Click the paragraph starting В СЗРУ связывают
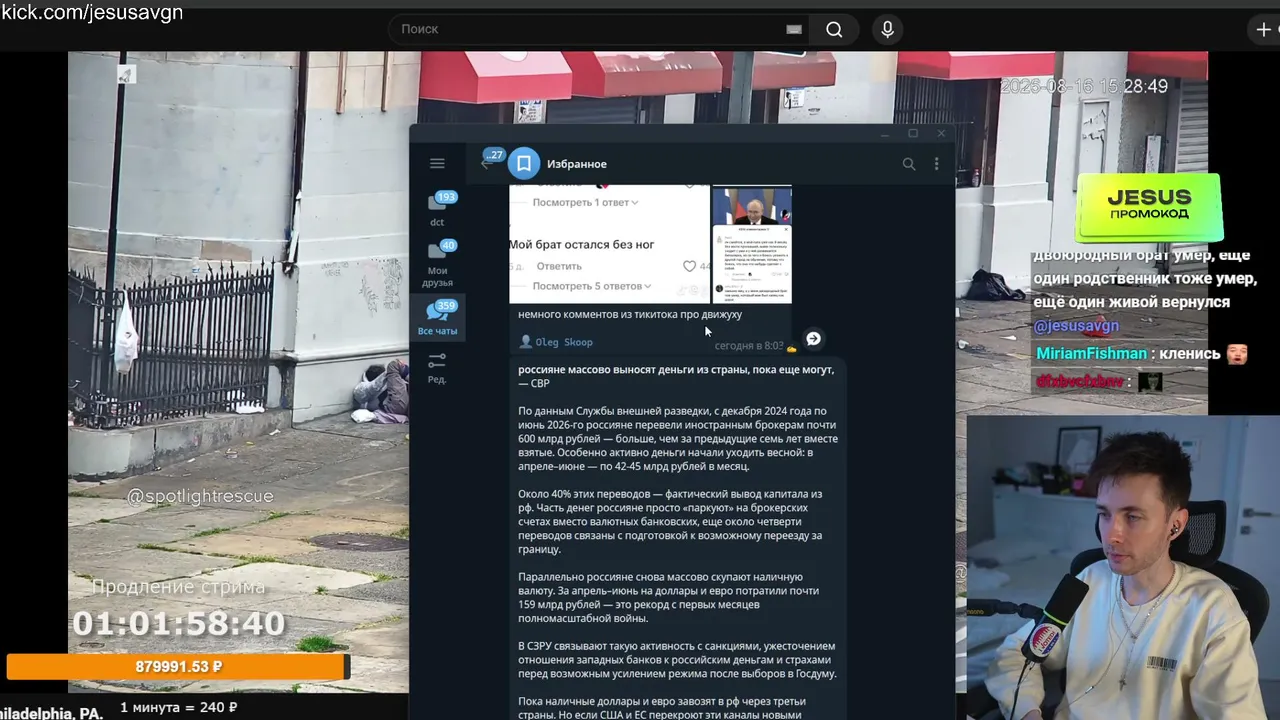Viewport: 1280px width, 720px height. tap(677, 660)
